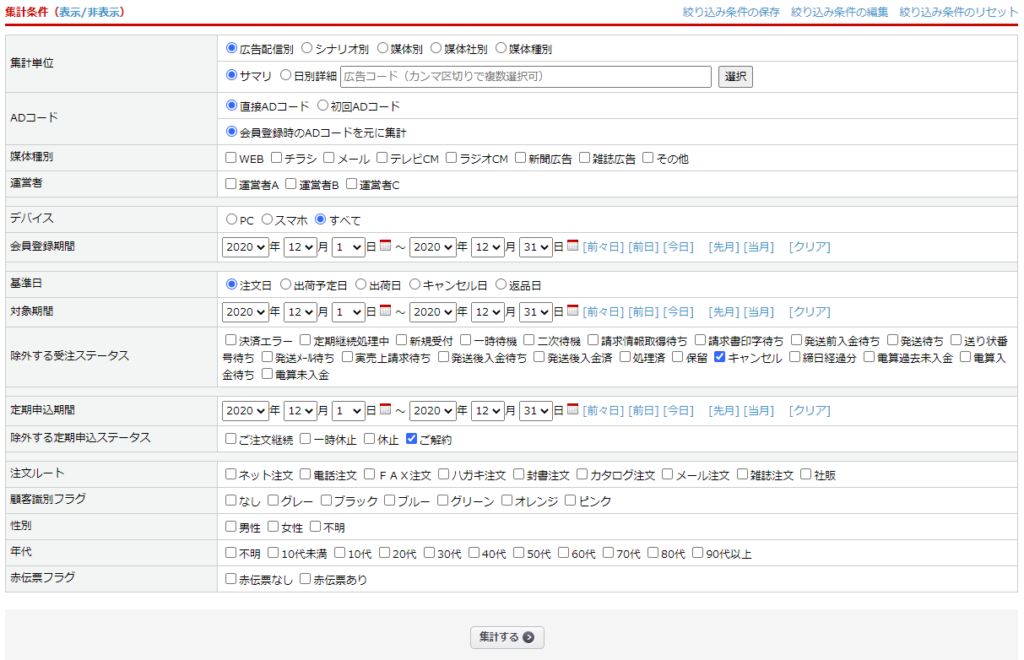Expand end month dropdown in 対象期間

point(493,311)
